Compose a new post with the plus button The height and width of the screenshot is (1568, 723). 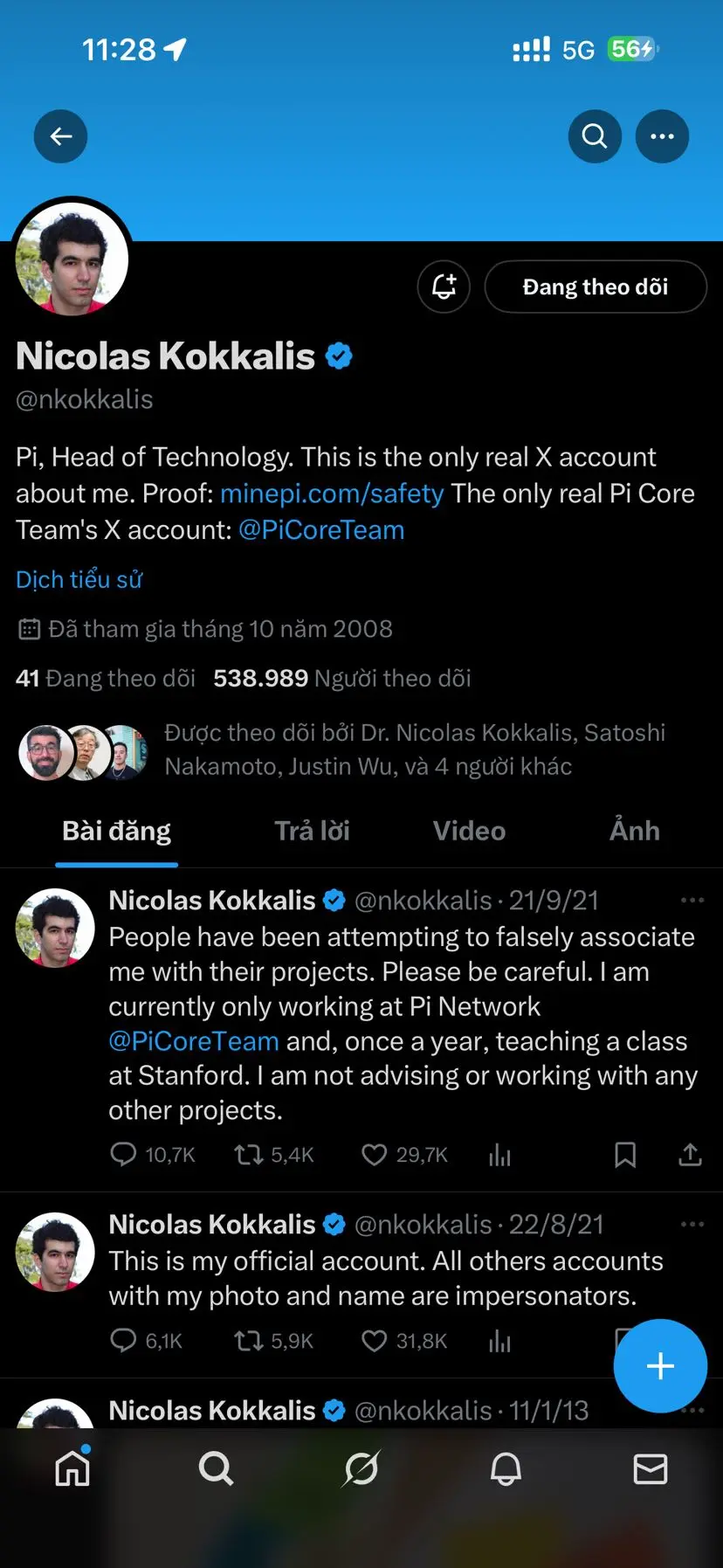tap(660, 1365)
